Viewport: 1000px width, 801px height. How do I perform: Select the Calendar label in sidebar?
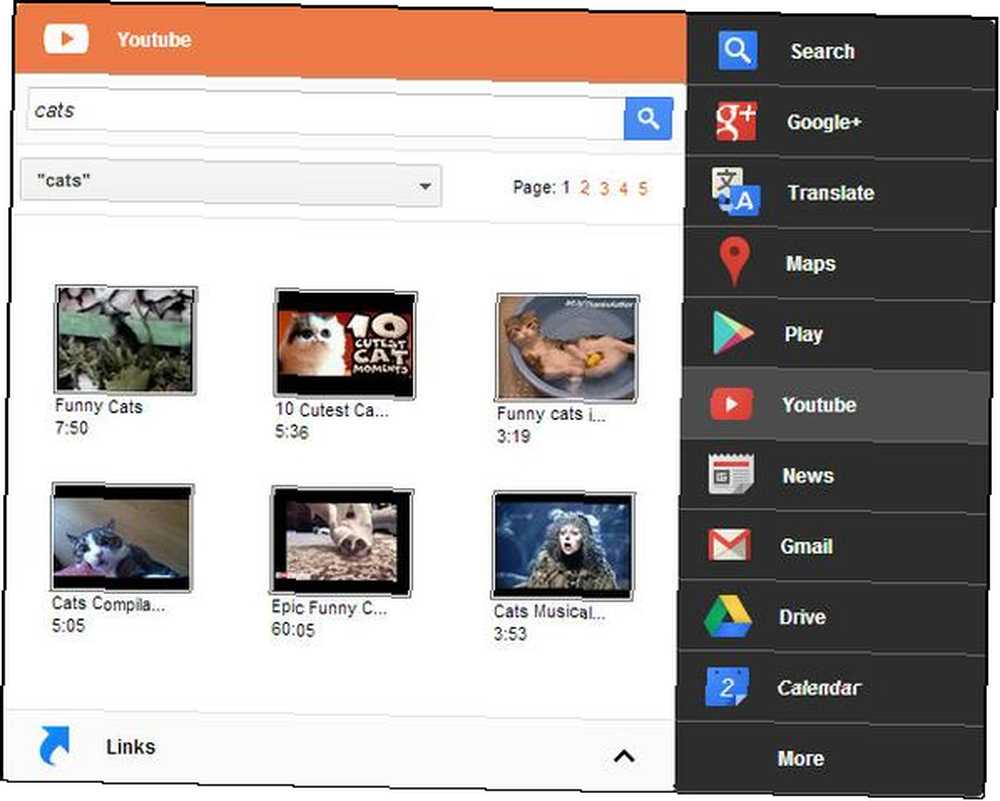pyautogui.click(x=820, y=688)
